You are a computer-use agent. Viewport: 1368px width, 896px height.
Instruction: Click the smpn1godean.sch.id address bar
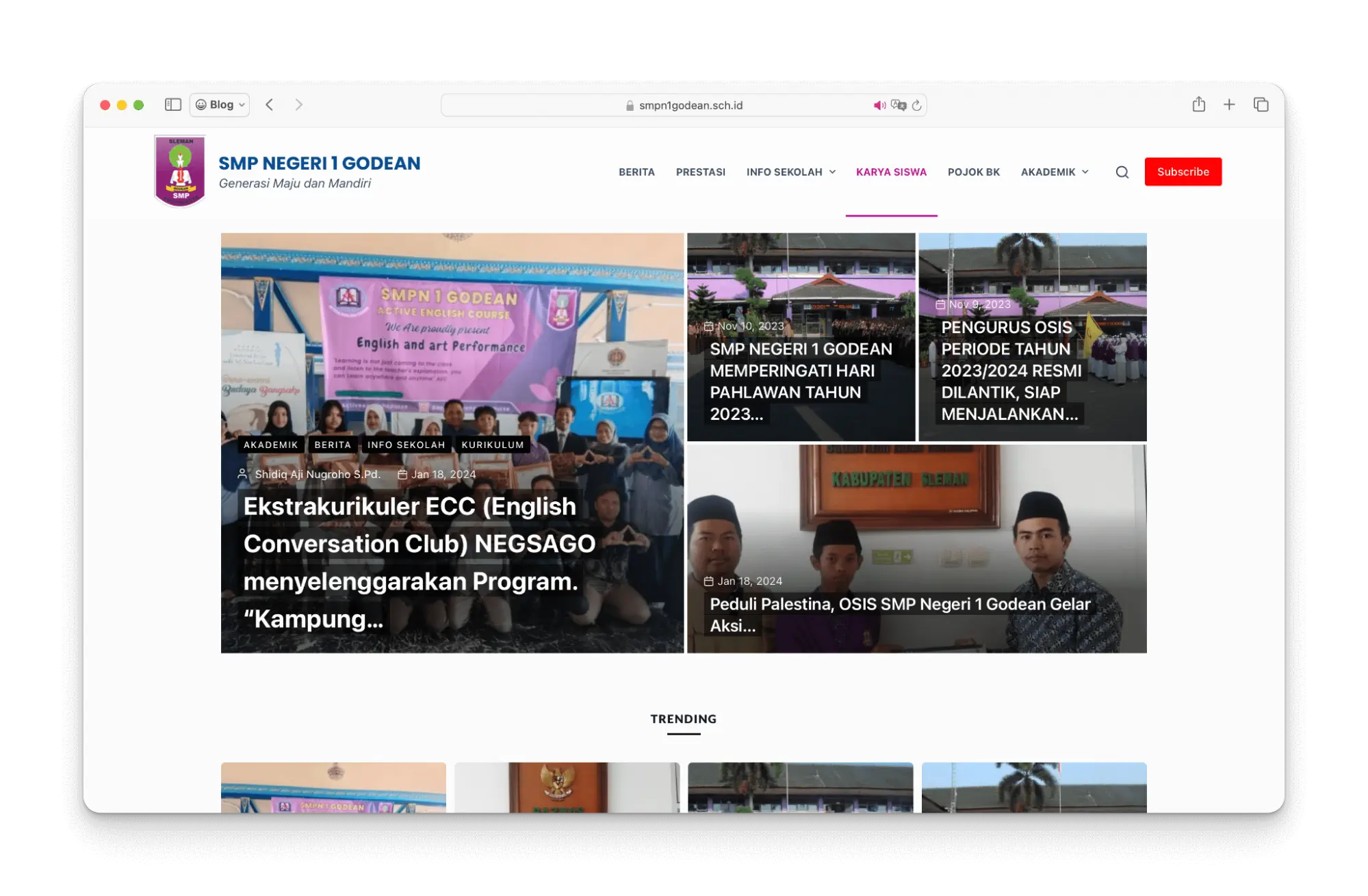(x=684, y=105)
